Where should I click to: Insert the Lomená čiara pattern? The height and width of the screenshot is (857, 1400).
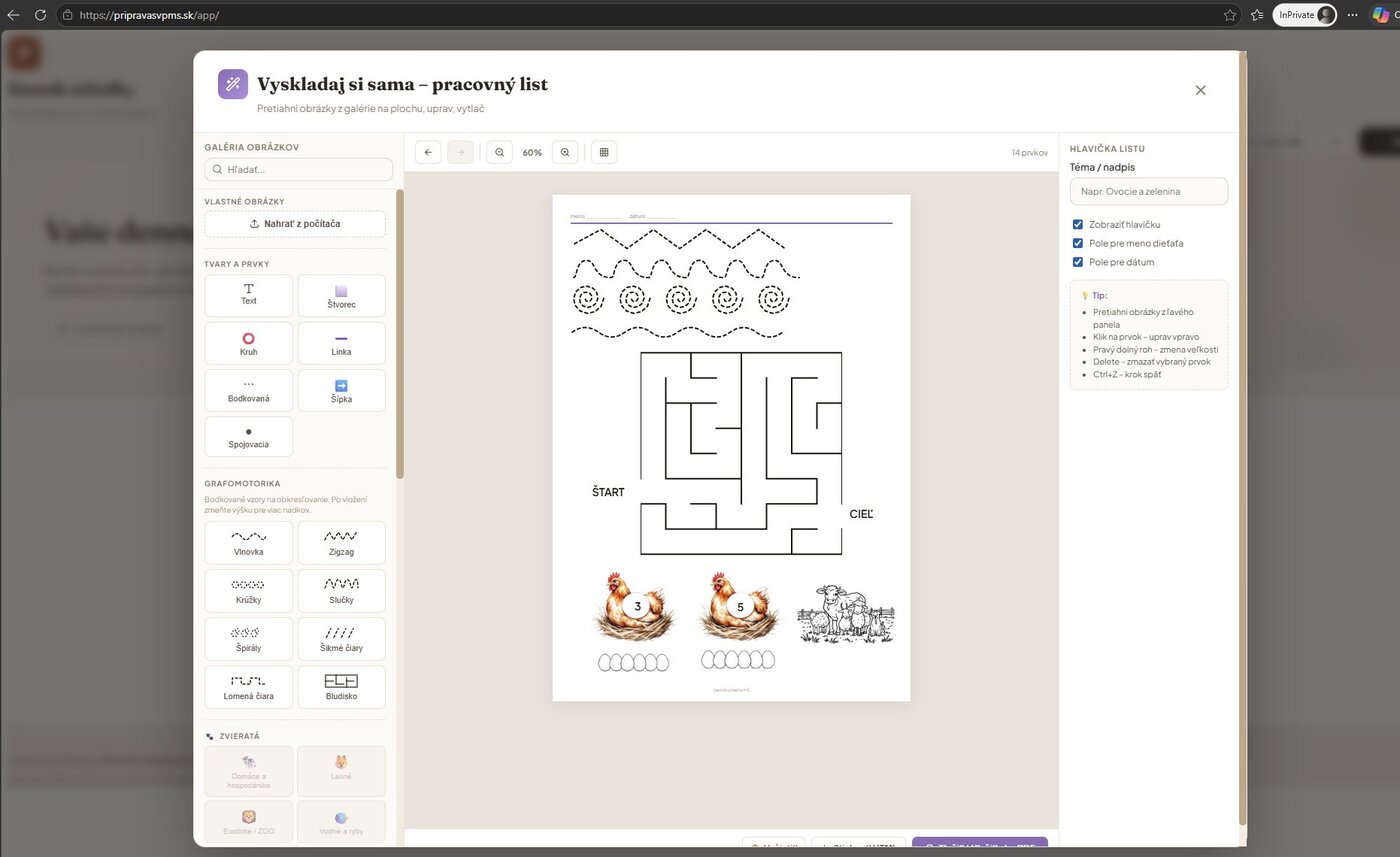tap(249, 687)
